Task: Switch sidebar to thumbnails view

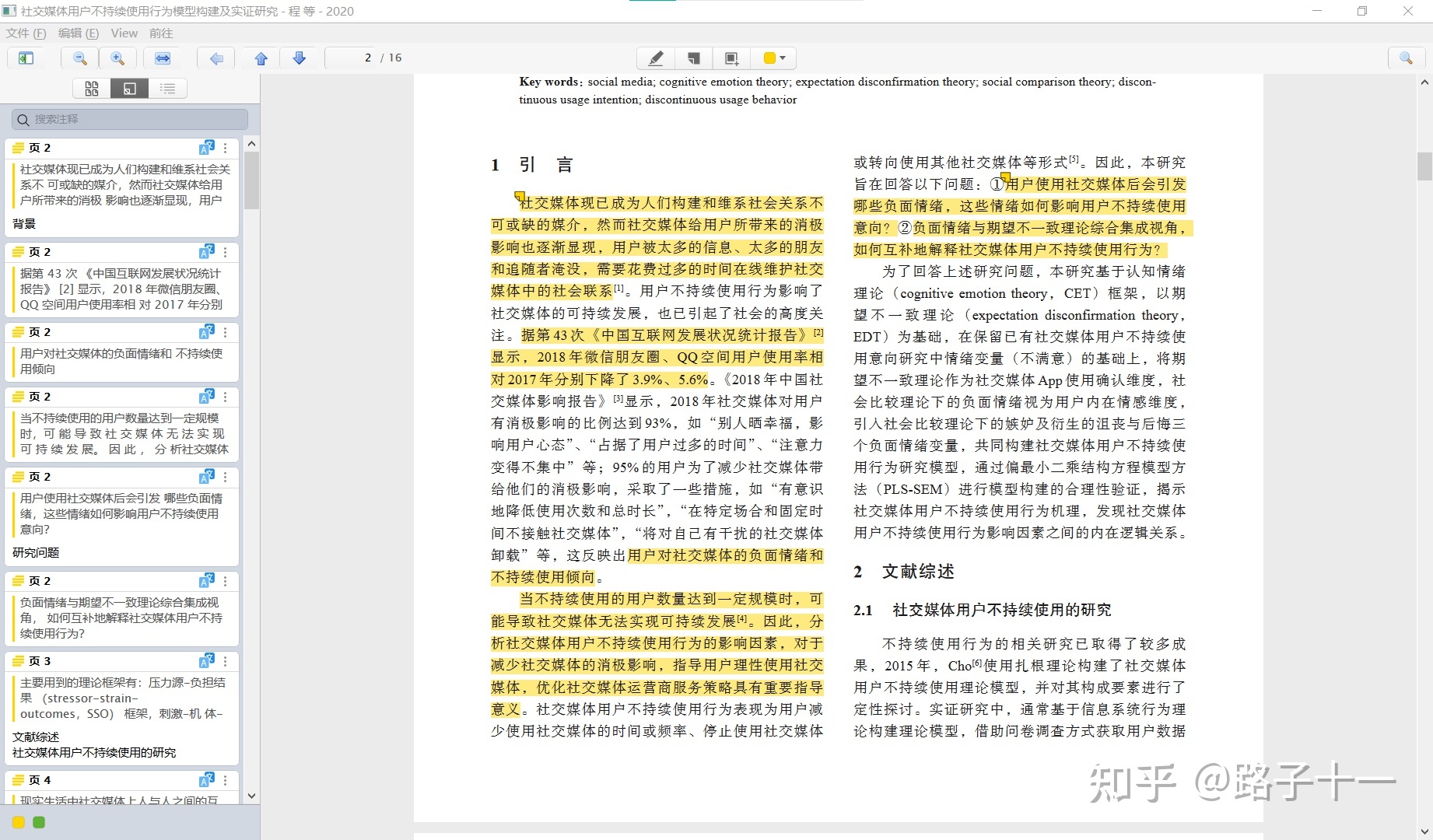Action: click(92, 89)
